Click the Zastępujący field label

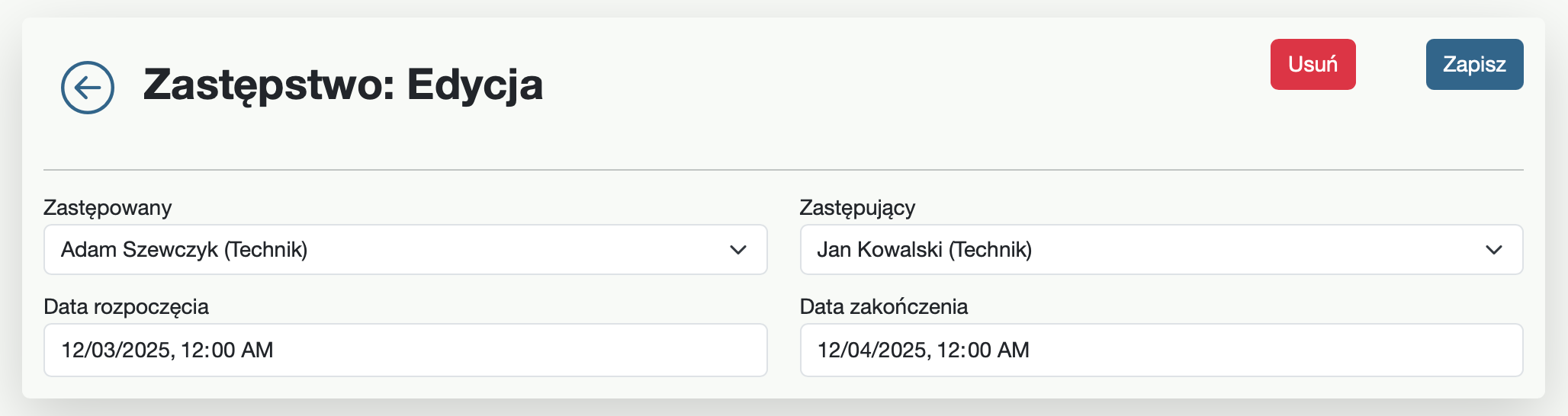[857, 207]
